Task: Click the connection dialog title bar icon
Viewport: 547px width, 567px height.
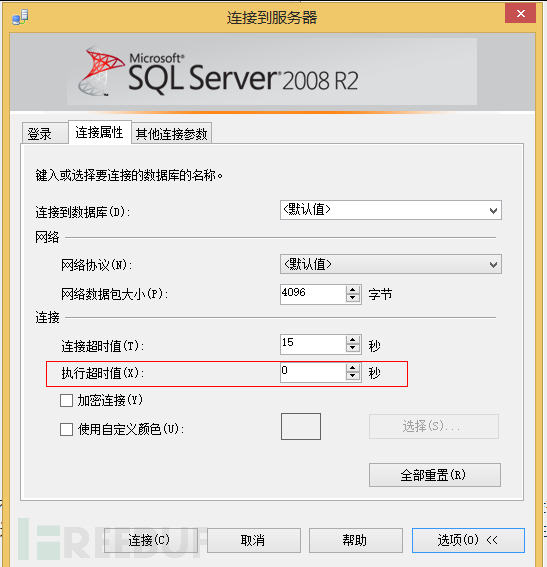Action: (x=20, y=17)
